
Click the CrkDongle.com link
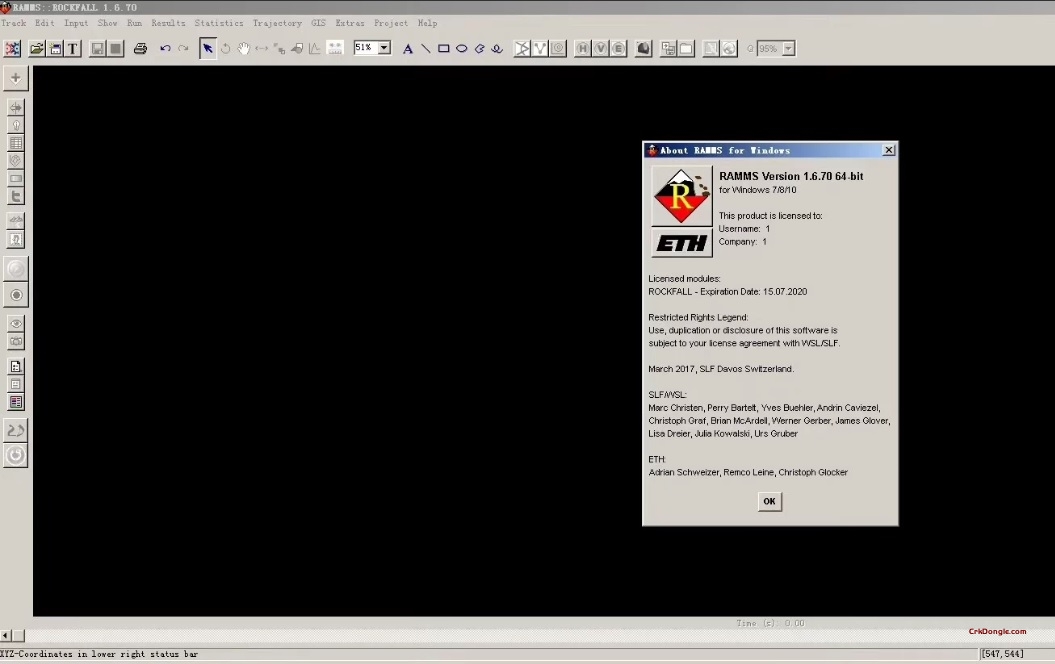point(997,631)
